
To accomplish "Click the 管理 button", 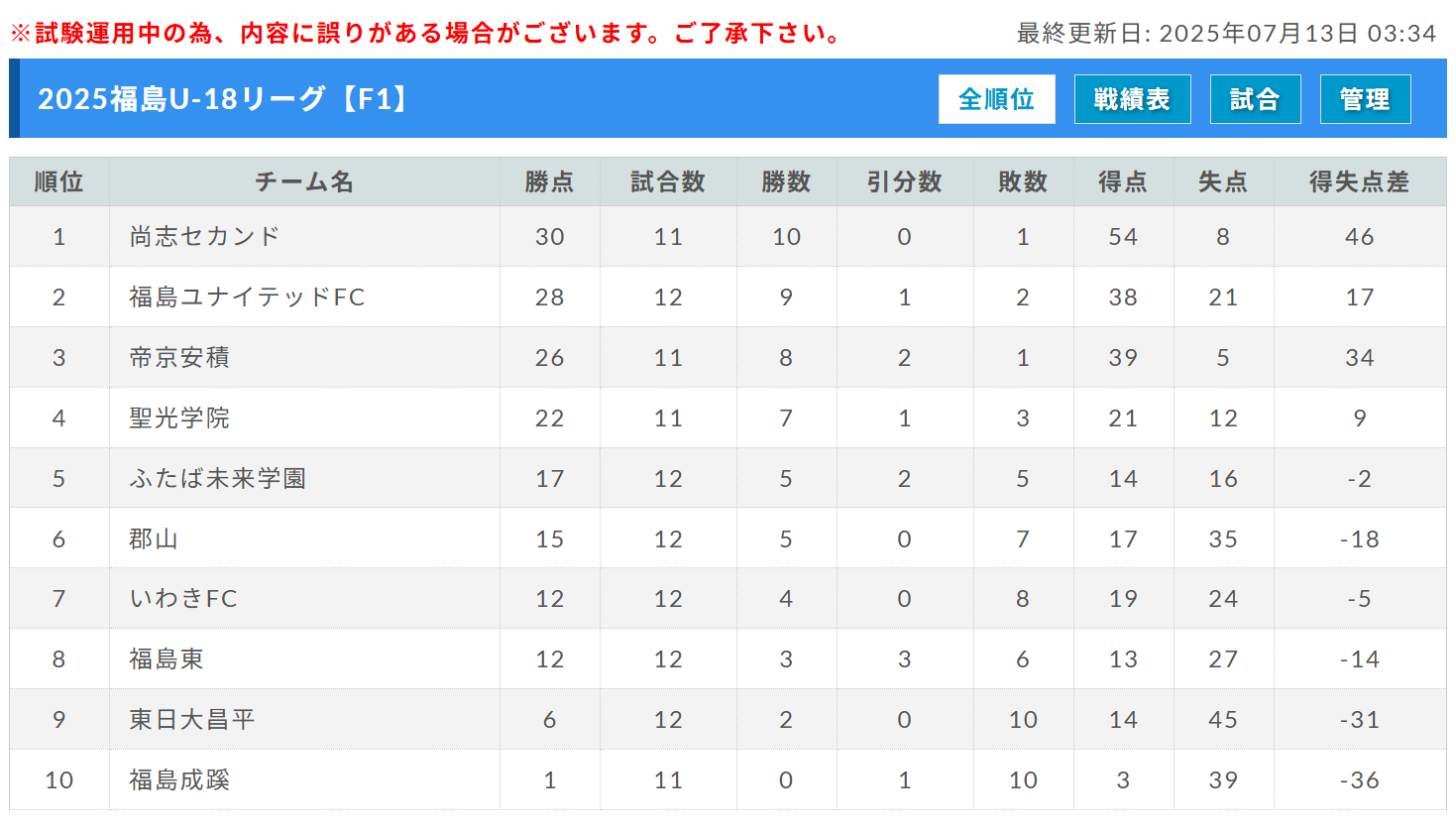I will (1365, 99).
